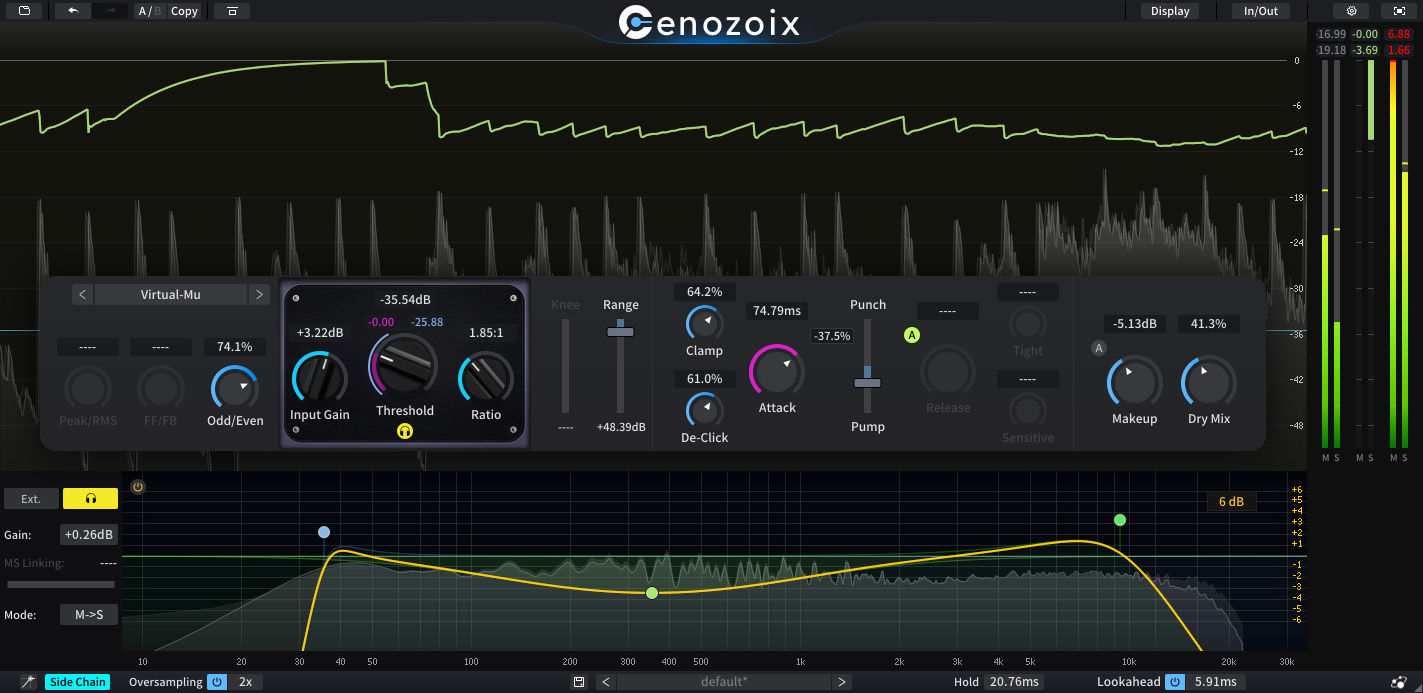The height and width of the screenshot is (693, 1423).
Task: Toggle Lookahead power button
Action: [1175, 682]
